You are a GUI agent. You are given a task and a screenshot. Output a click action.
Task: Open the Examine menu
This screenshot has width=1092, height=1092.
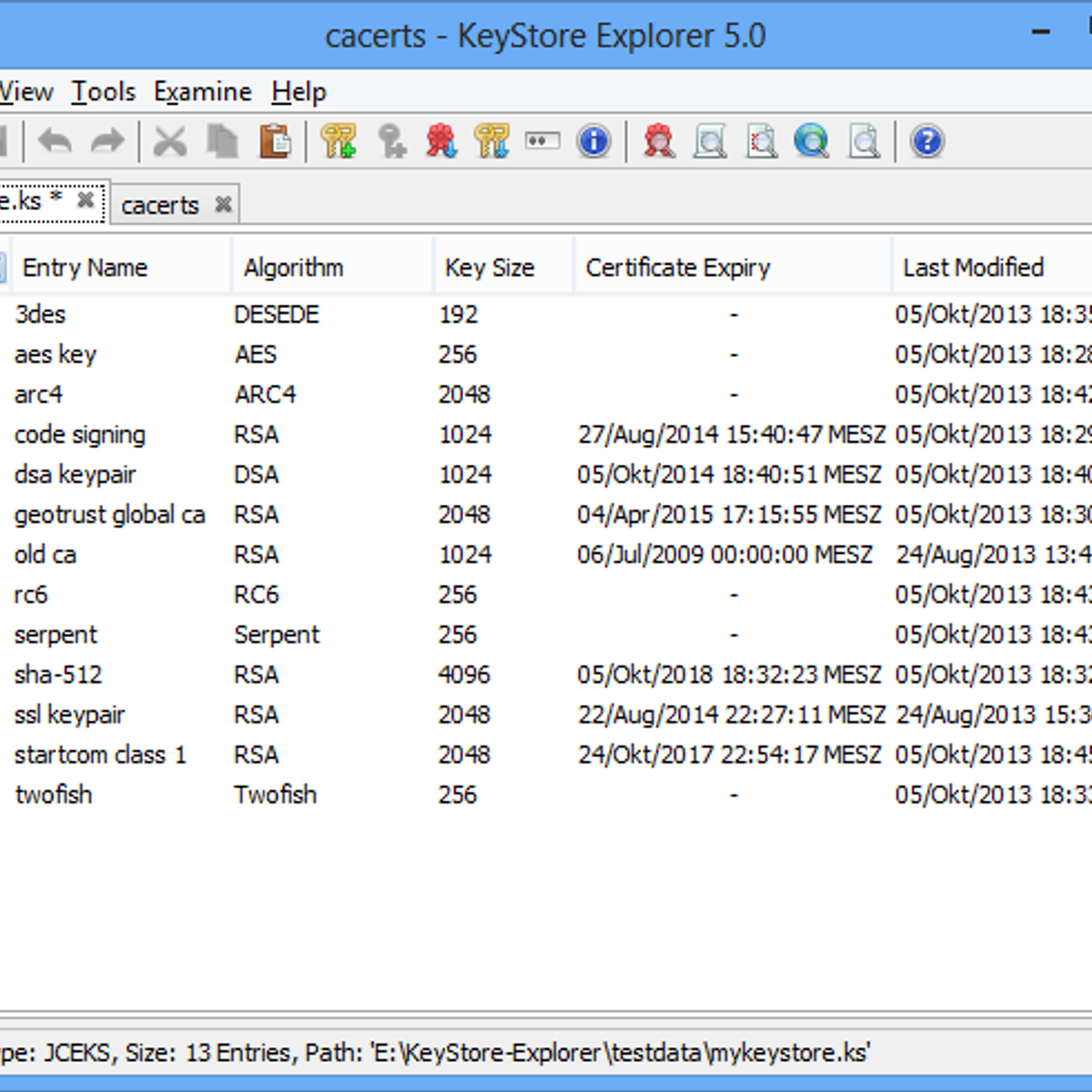point(203,91)
